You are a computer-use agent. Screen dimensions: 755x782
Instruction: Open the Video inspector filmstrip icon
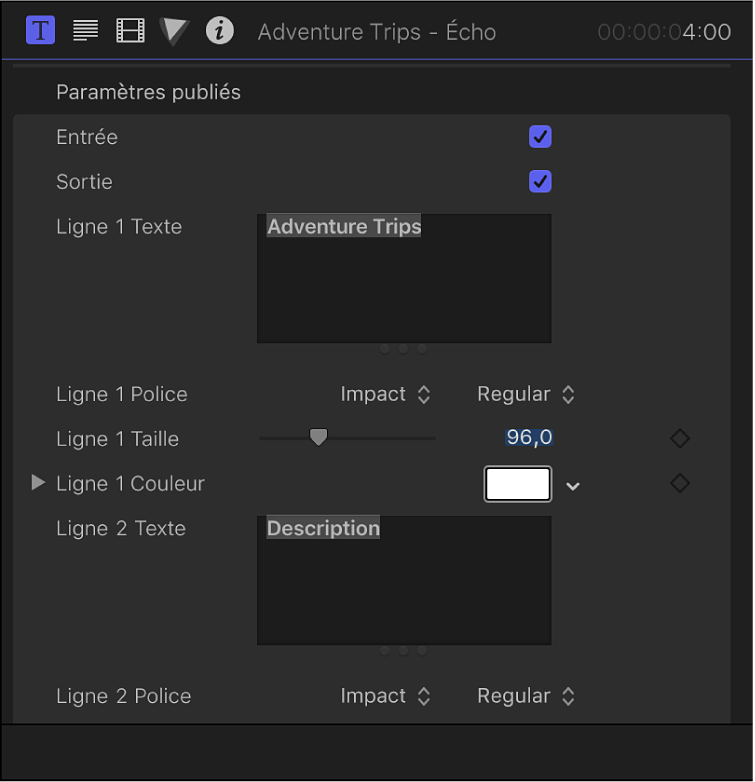tap(130, 31)
